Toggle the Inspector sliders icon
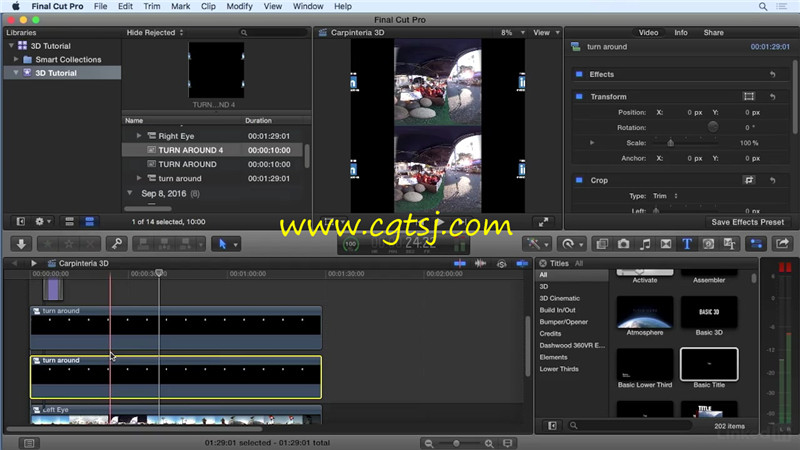 point(756,244)
